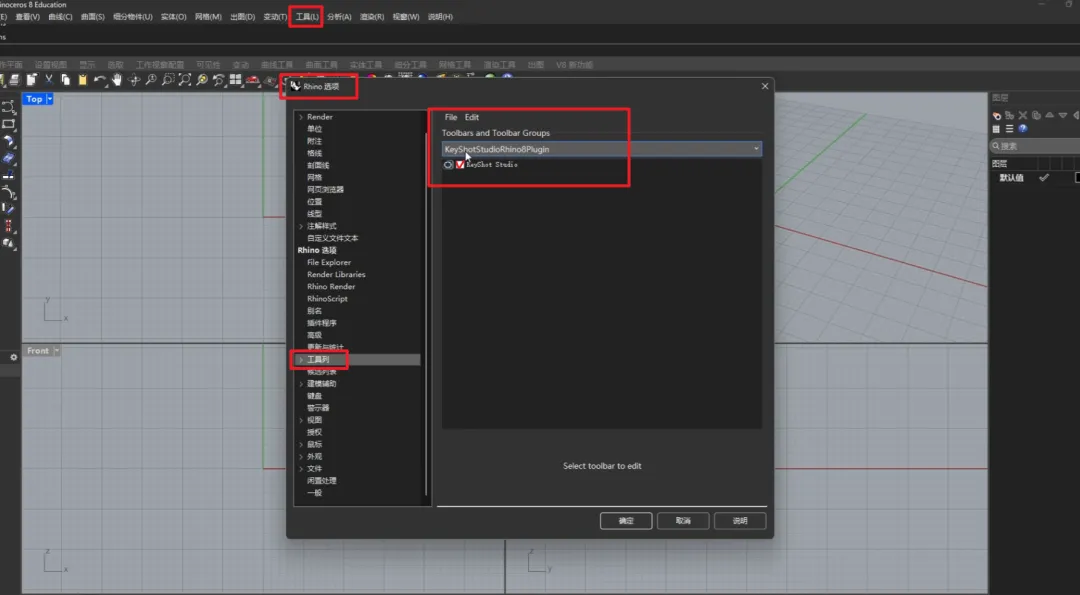Expand the Render tree node
The width and height of the screenshot is (1080, 595).
[x=300, y=117]
